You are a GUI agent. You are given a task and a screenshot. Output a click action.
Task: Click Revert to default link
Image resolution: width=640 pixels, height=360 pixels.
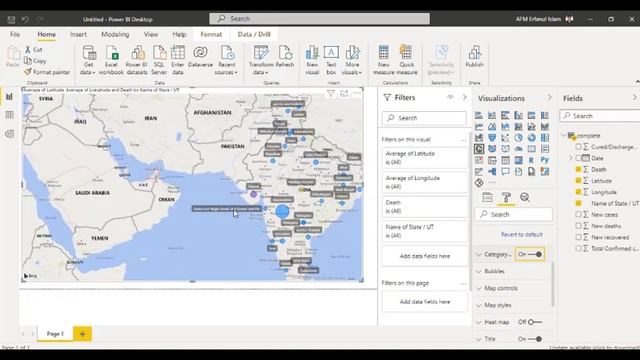pyautogui.click(x=522, y=235)
